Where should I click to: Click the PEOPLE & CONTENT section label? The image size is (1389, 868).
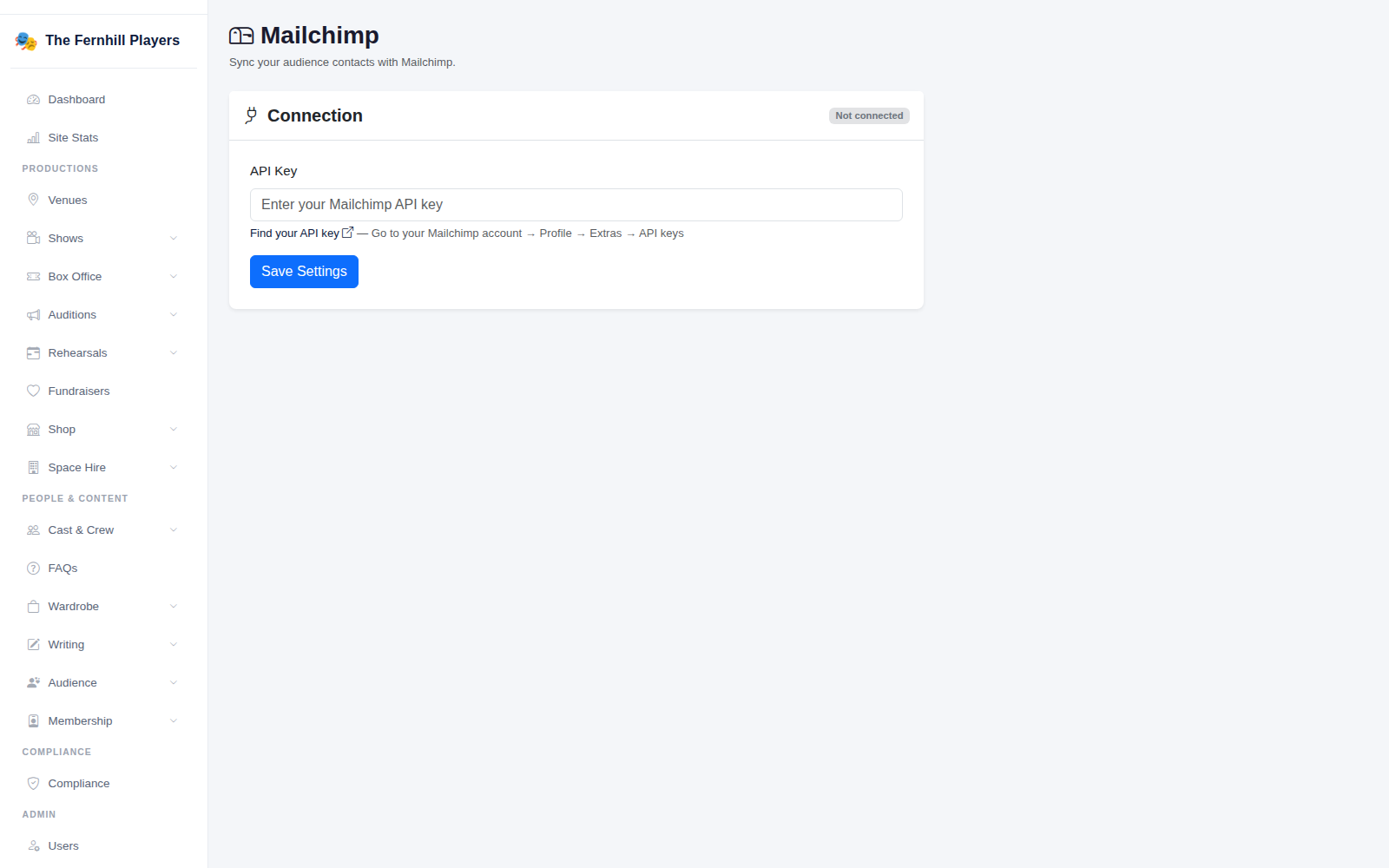tap(75, 498)
